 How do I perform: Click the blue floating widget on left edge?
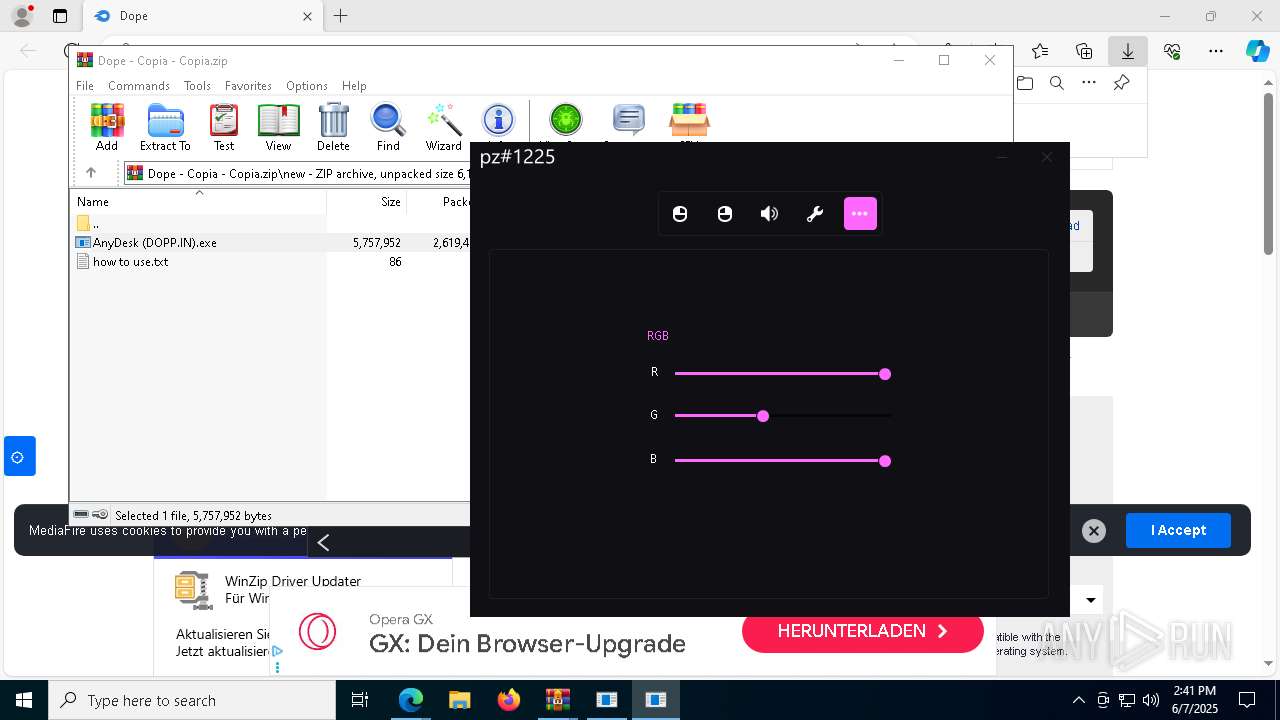click(x=19, y=457)
